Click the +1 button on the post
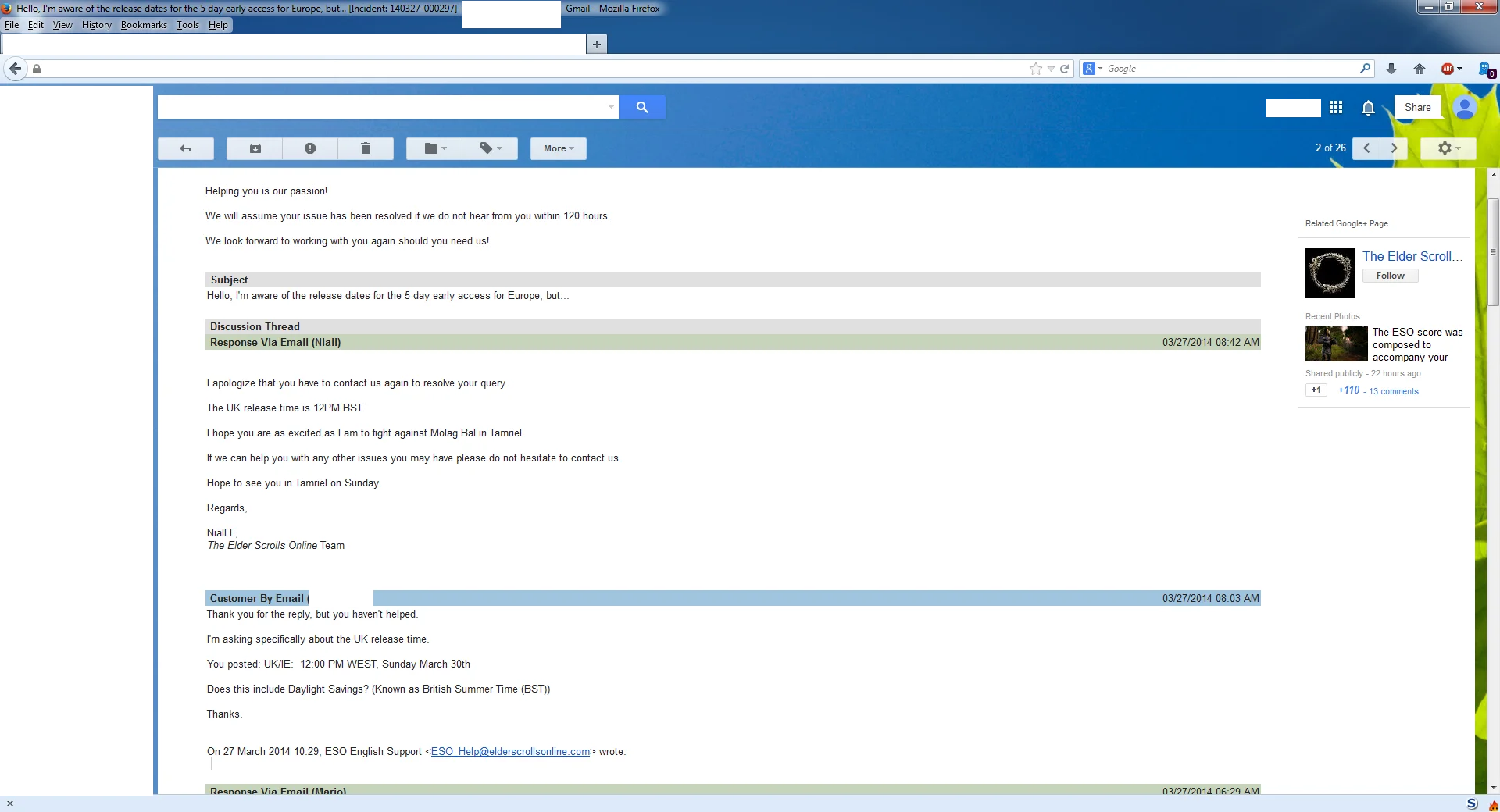Image resolution: width=1500 pixels, height=812 pixels. 1316,390
